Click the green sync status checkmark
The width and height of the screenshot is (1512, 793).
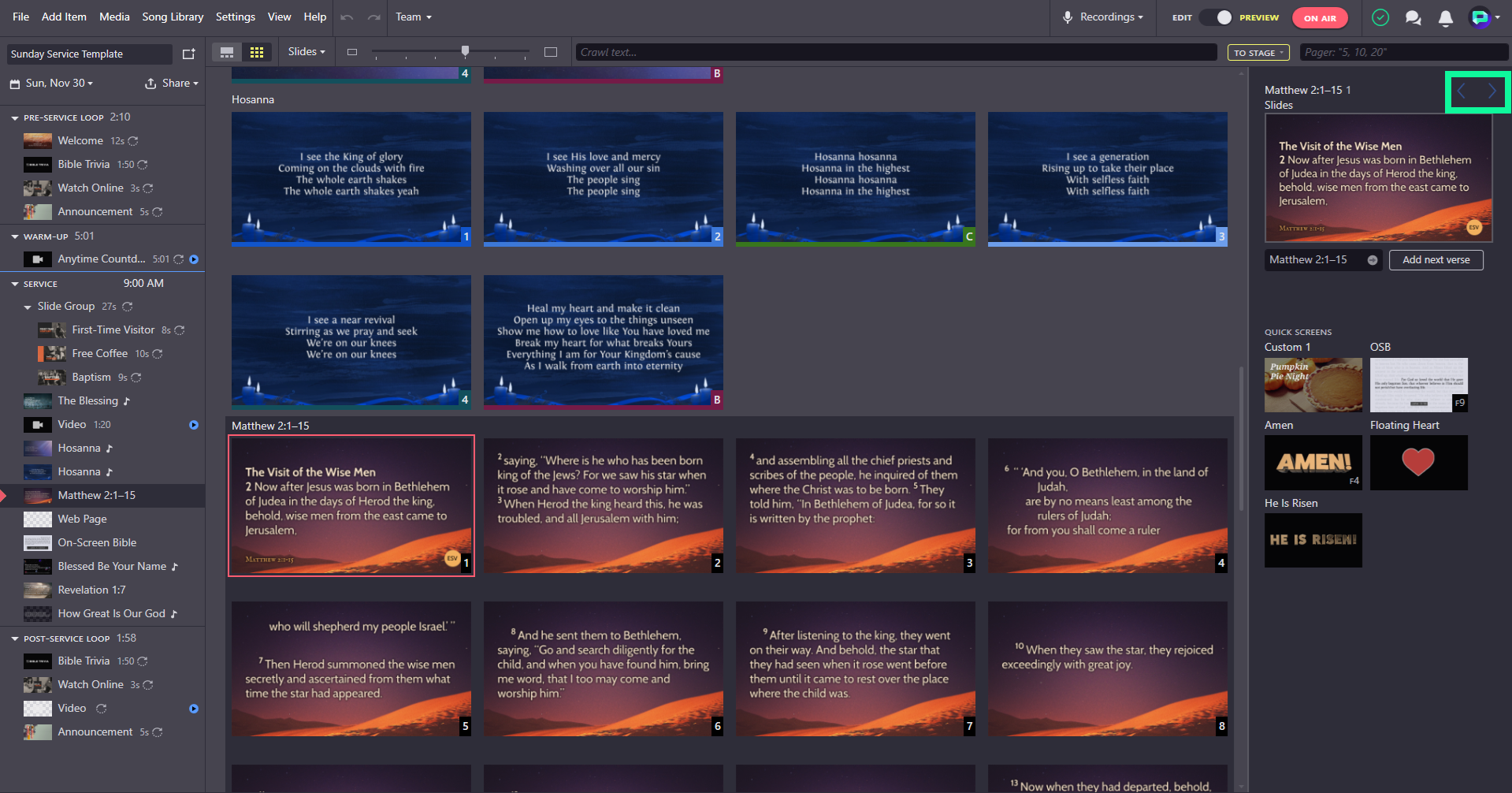(x=1380, y=17)
